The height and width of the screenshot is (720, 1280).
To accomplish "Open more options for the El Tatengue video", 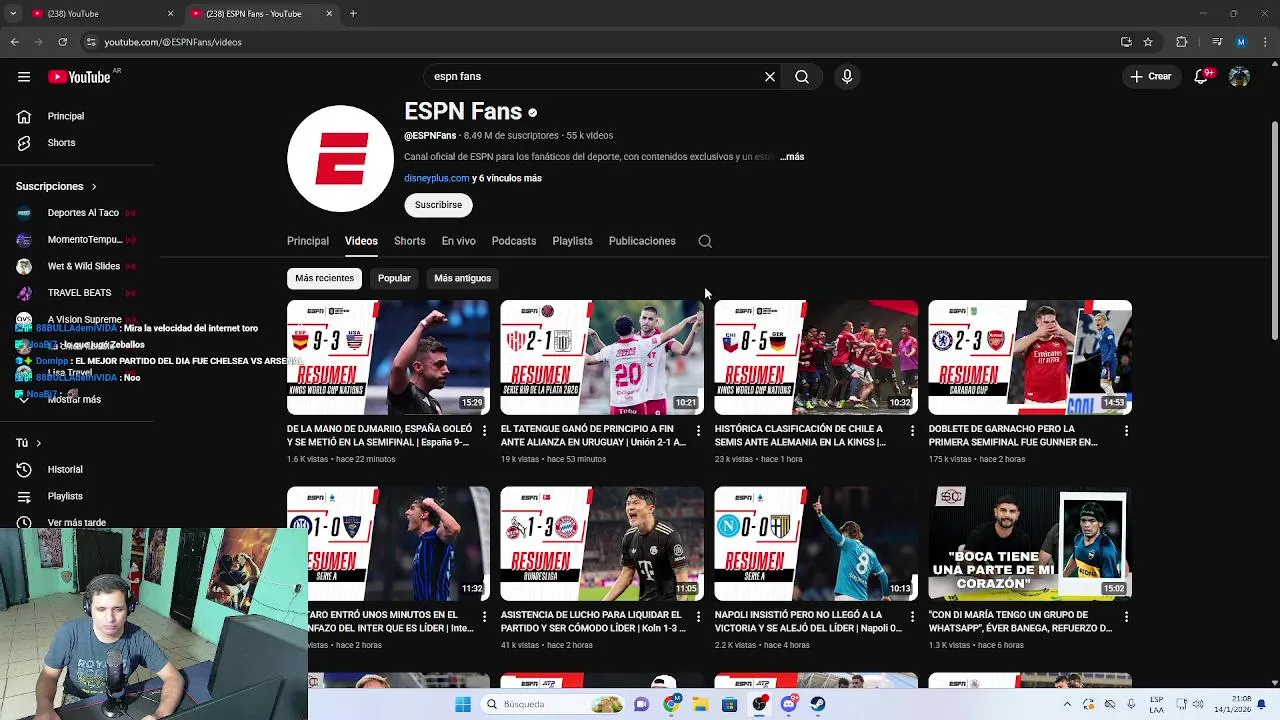I will pyautogui.click(x=698, y=431).
